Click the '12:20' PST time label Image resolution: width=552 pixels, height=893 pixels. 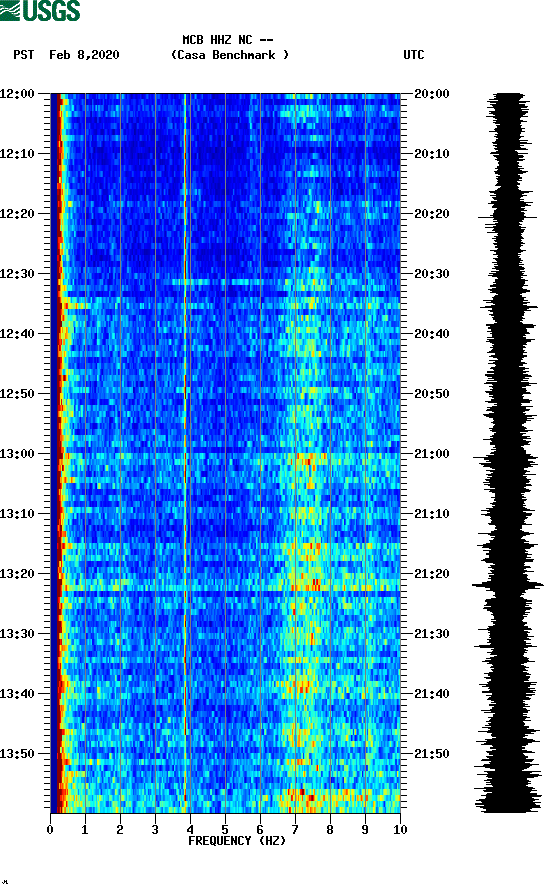17,214
